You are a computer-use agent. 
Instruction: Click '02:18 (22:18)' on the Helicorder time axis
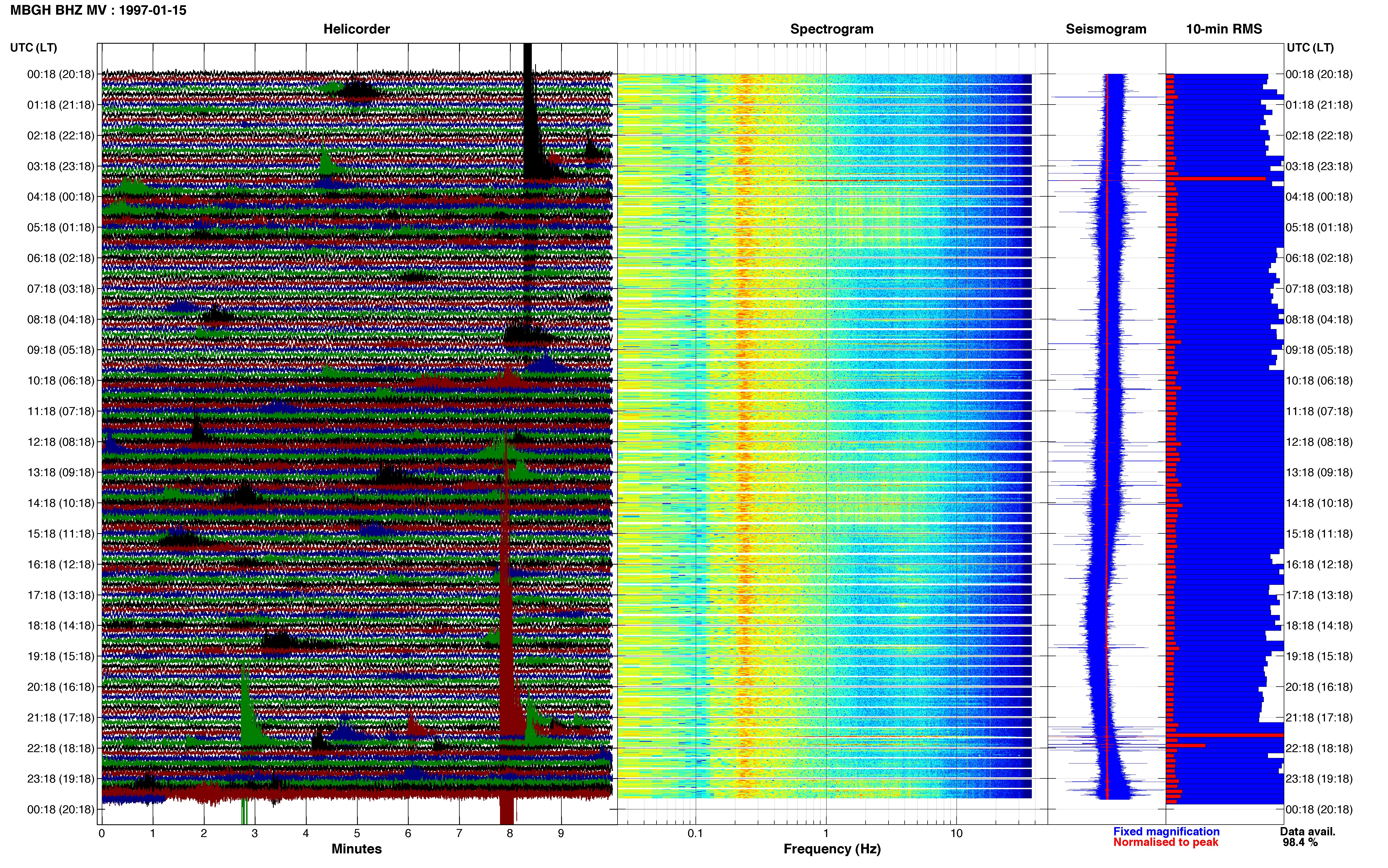61,135
